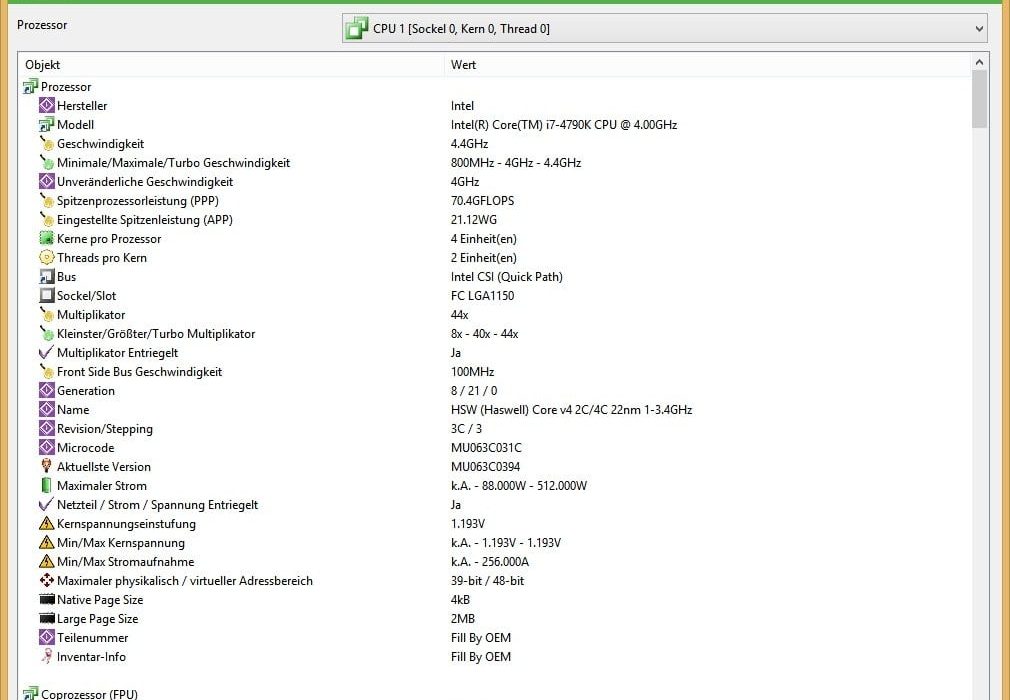Click the Inventar-Info row icon
This screenshot has height=700, width=1010.
point(46,656)
